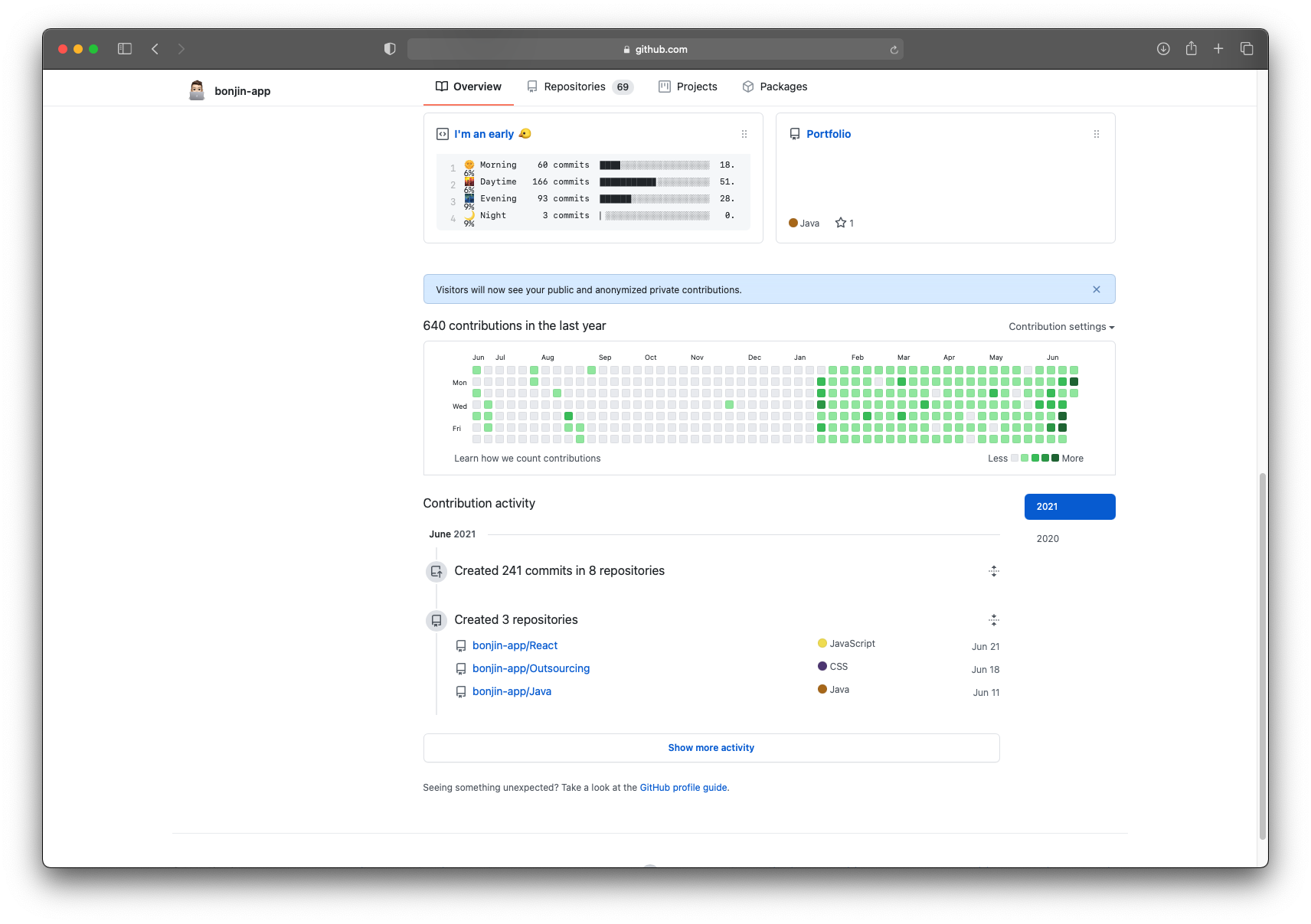Viewport: 1311px width, 924px height.
Task: Click the bonjin-app username text
Action: (x=243, y=91)
